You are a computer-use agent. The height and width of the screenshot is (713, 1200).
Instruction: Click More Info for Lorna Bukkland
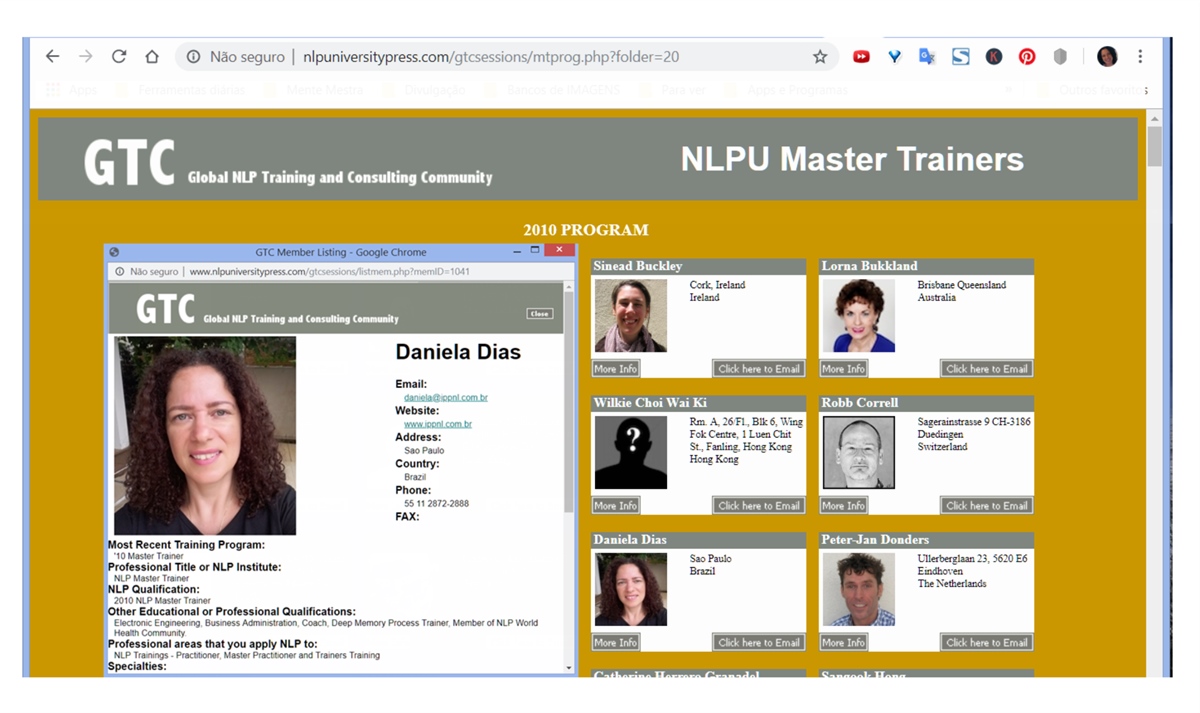[x=843, y=369]
